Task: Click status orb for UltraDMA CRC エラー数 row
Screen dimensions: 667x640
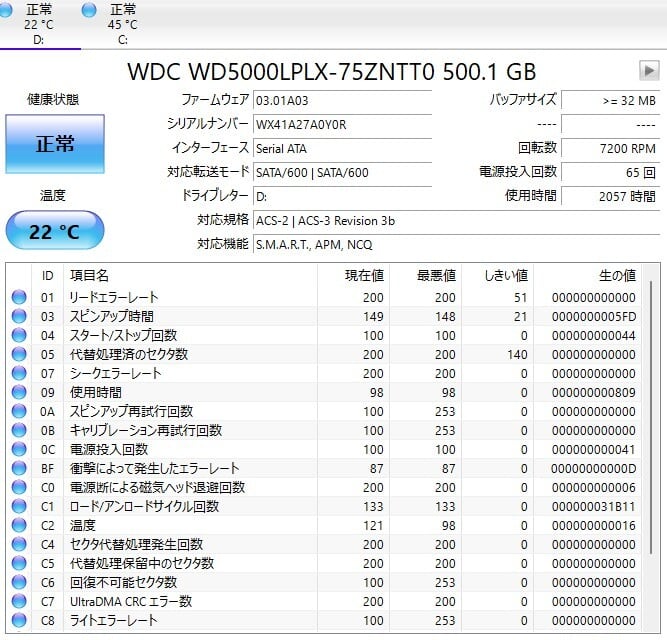Action: 19,601
